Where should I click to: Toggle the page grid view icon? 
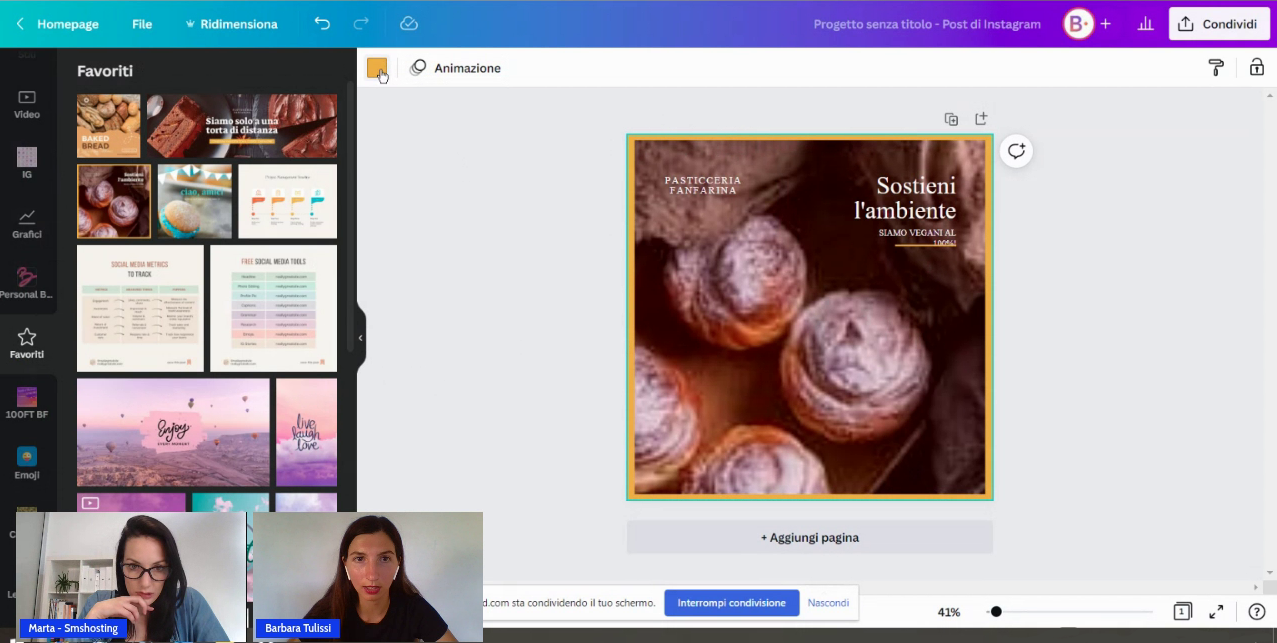pyautogui.click(x=1182, y=612)
